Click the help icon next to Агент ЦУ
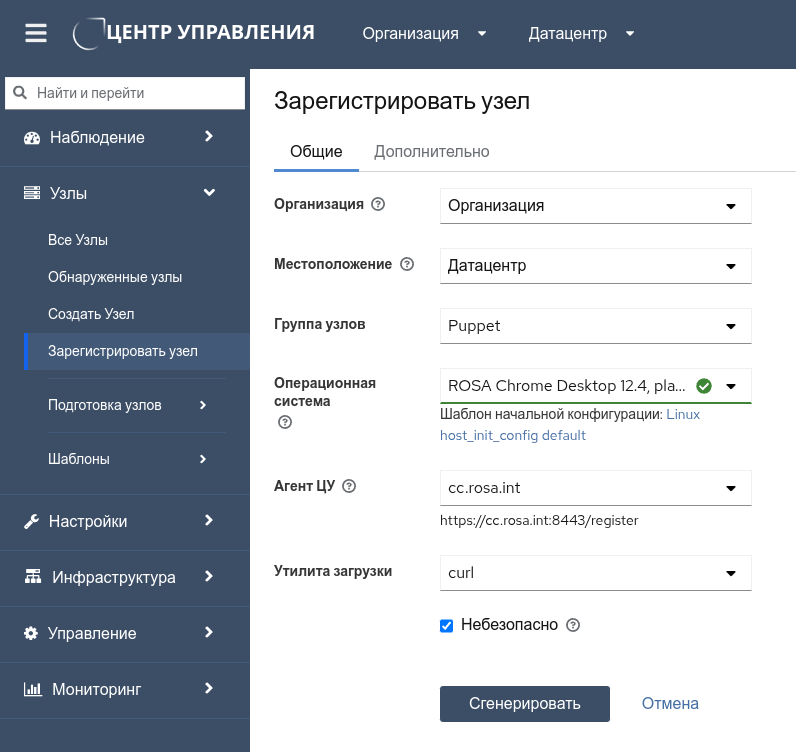 click(349, 487)
